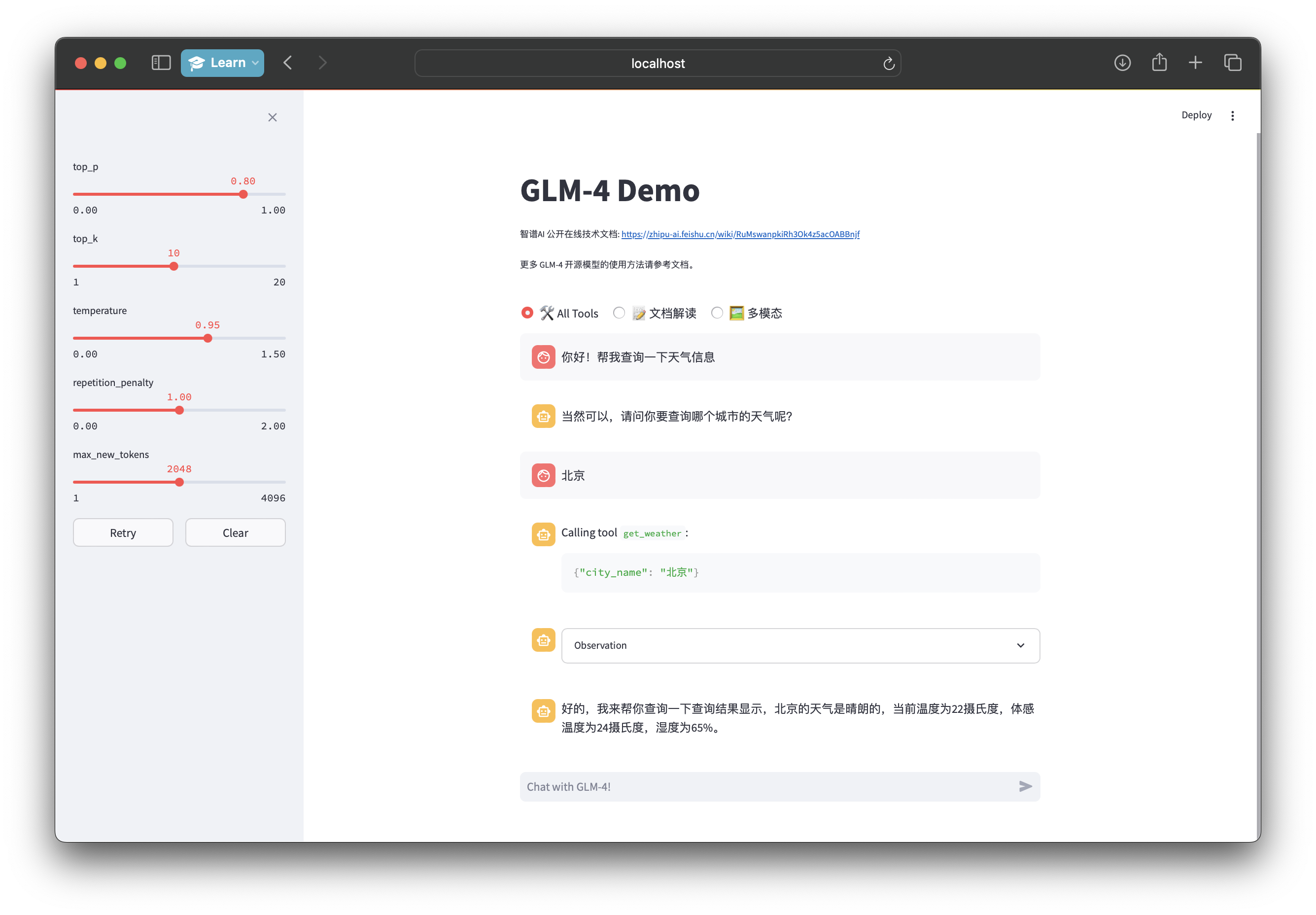Navigate back using the back arrow
Viewport: 1316px width, 915px height.
pos(288,63)
